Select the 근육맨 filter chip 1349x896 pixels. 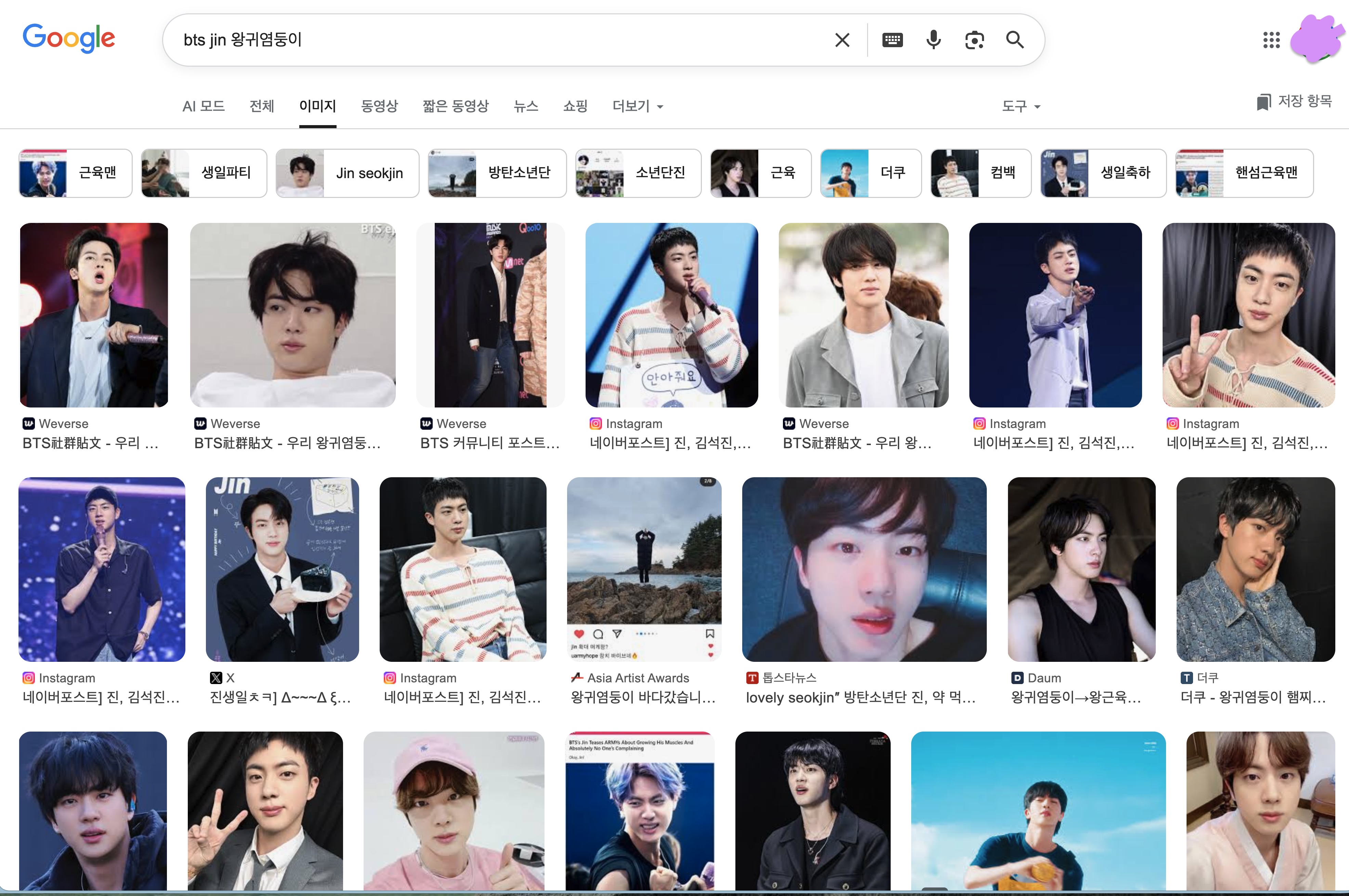(x=76, y=173)
